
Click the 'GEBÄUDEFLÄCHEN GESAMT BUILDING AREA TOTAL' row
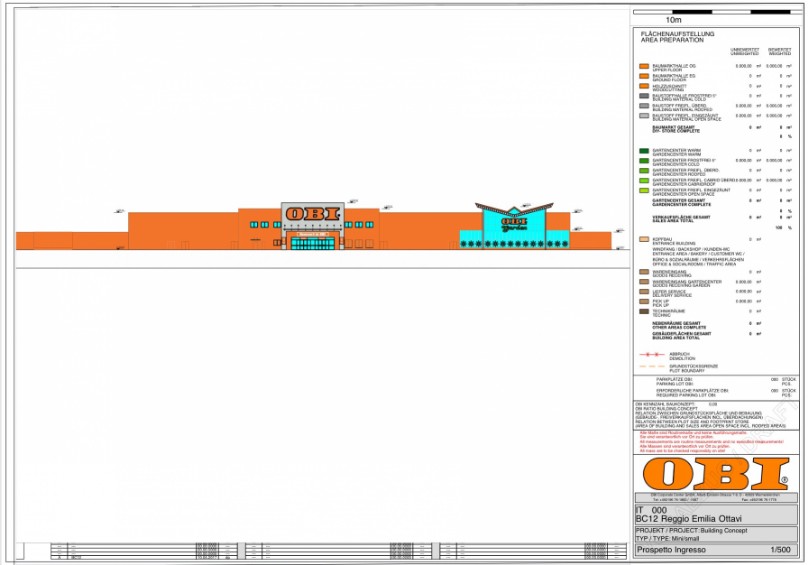tap(707, 336)
